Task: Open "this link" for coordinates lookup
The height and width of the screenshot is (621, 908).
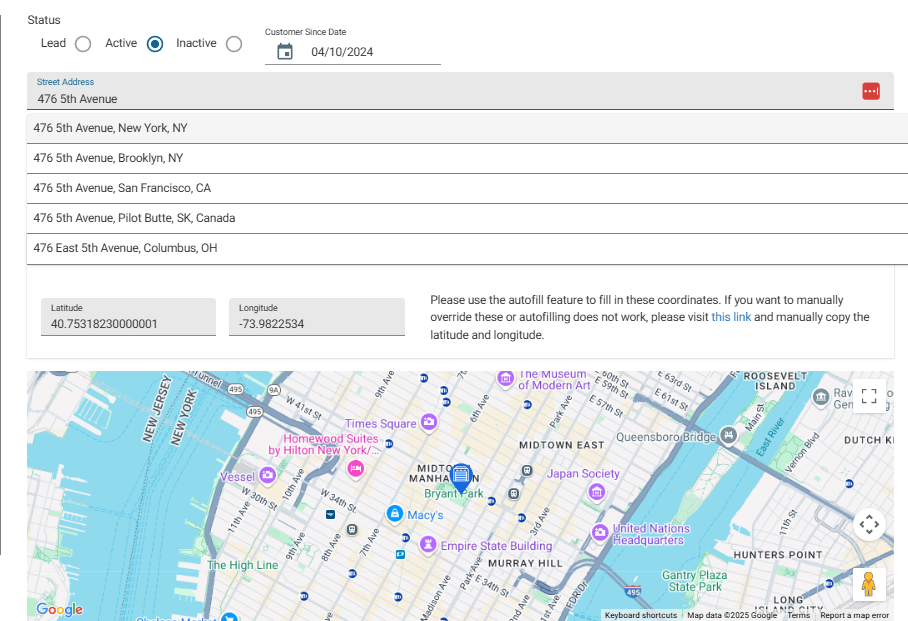Action: [x=731, y=317]
